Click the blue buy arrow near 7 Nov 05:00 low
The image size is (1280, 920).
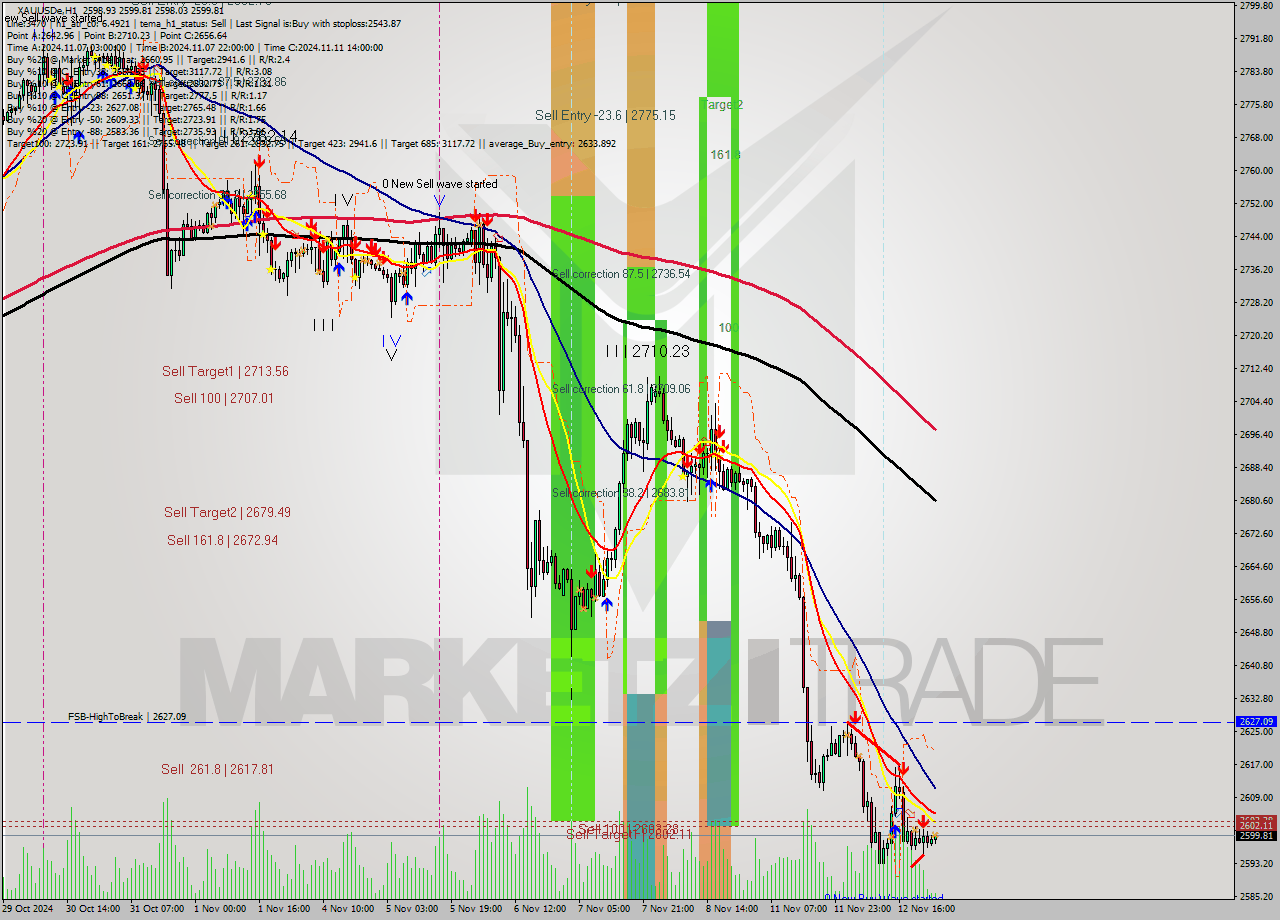click(606, 604)
